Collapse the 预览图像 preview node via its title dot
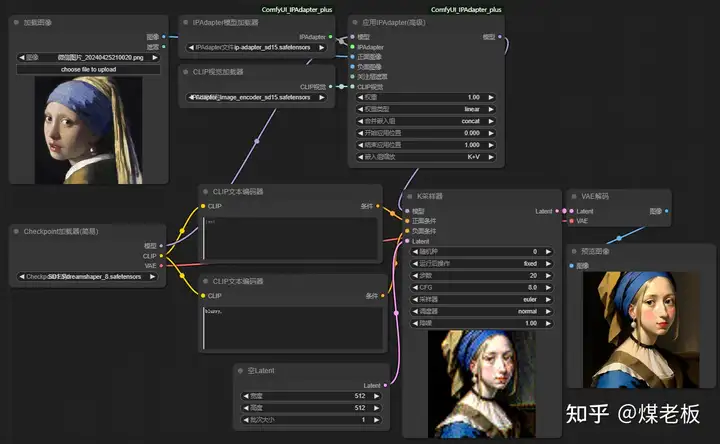Image resolution: width=720 pixels, height=444 pixels. pyautogui.click(x=574, y=251)
